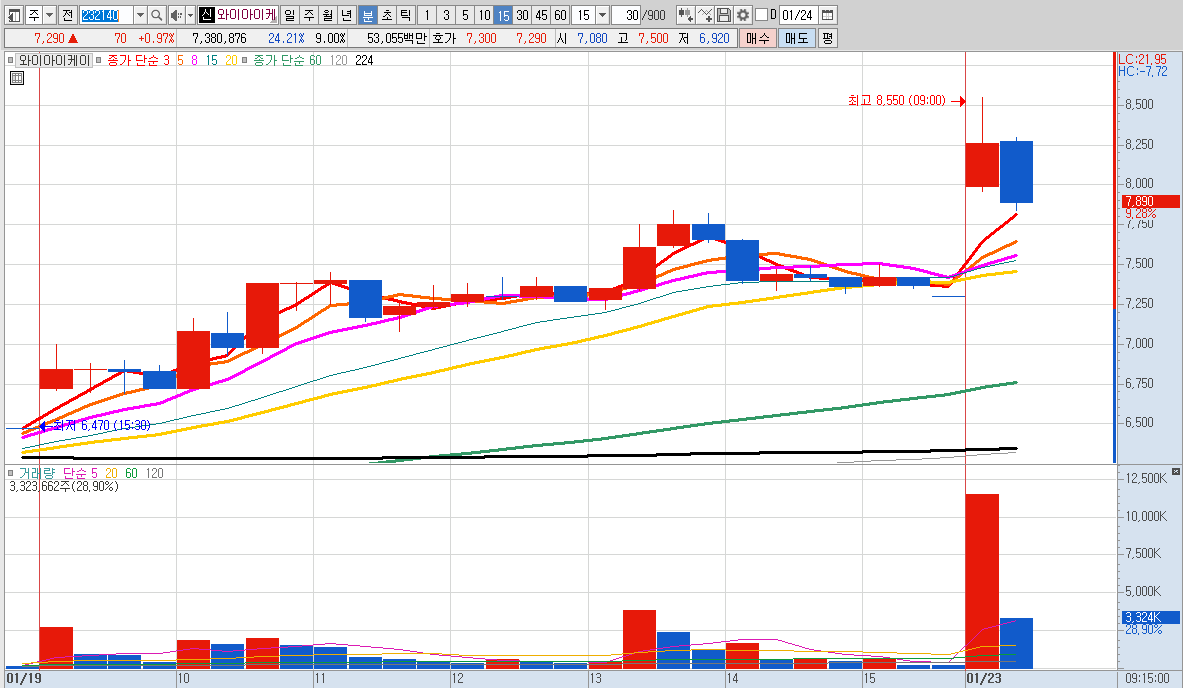
Task: Click the 전 button
Action: (x=67, y=15)
